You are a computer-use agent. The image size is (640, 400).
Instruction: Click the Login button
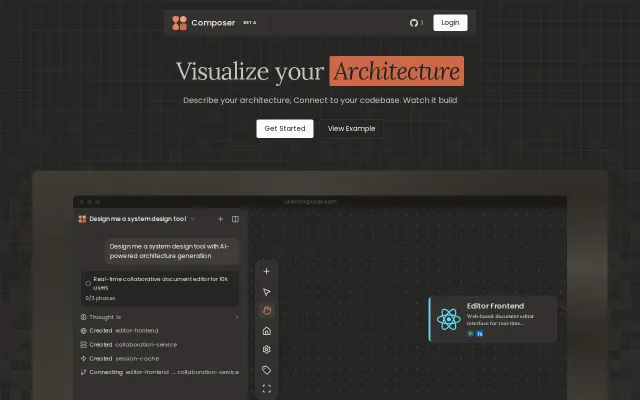[450, 23]
